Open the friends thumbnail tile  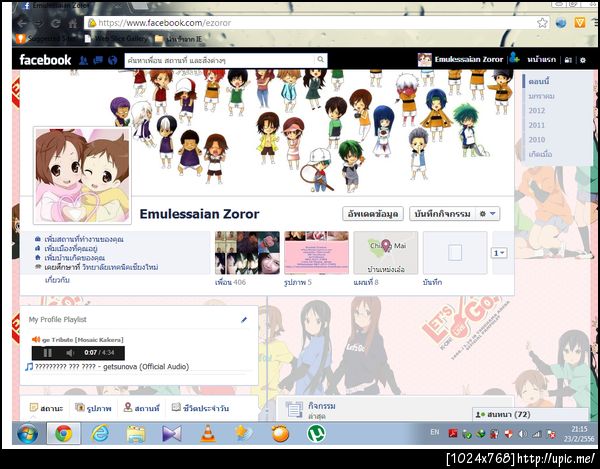tap(247, 252)
